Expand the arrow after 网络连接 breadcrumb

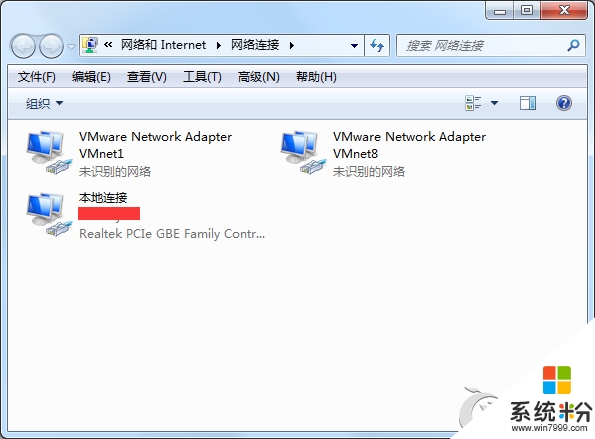(x=291, y=46)
